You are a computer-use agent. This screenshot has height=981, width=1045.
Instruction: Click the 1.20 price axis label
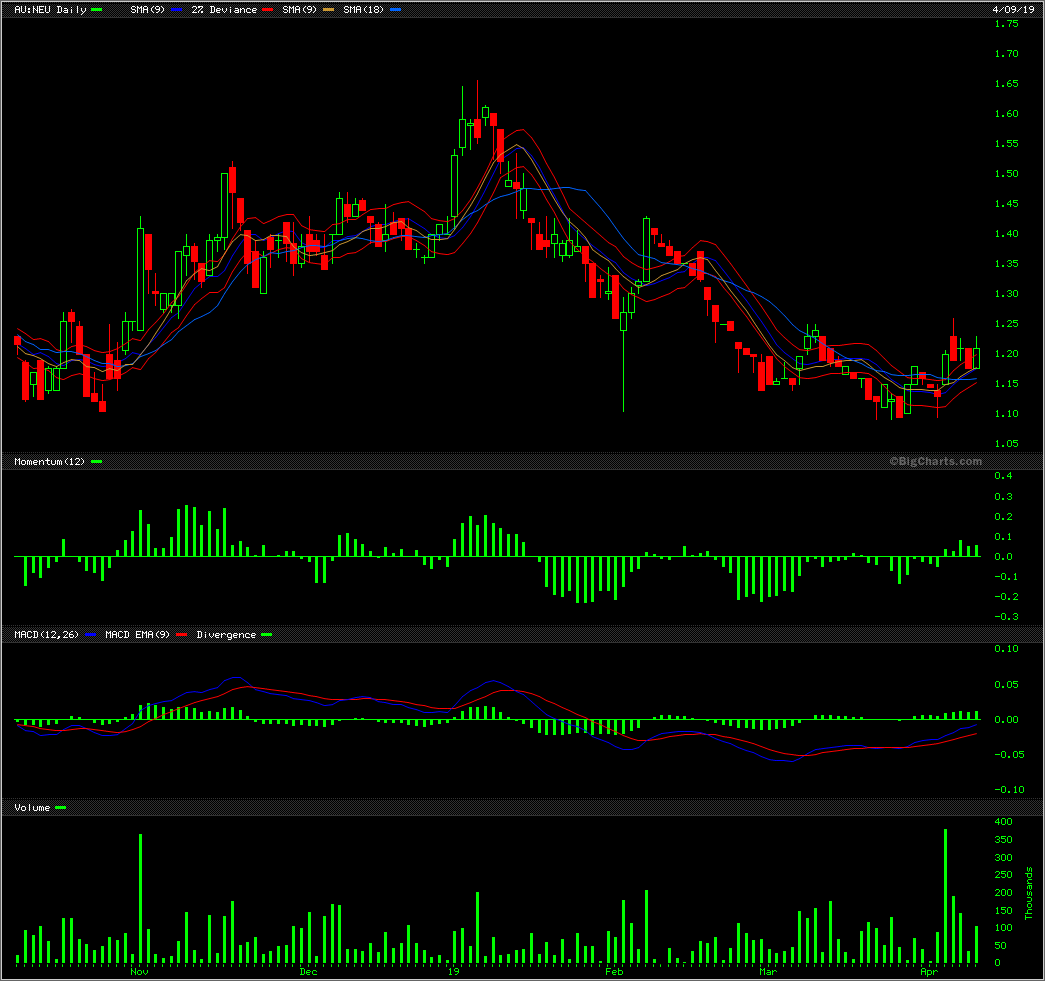pyautogui.click(x=1006, y=353)
